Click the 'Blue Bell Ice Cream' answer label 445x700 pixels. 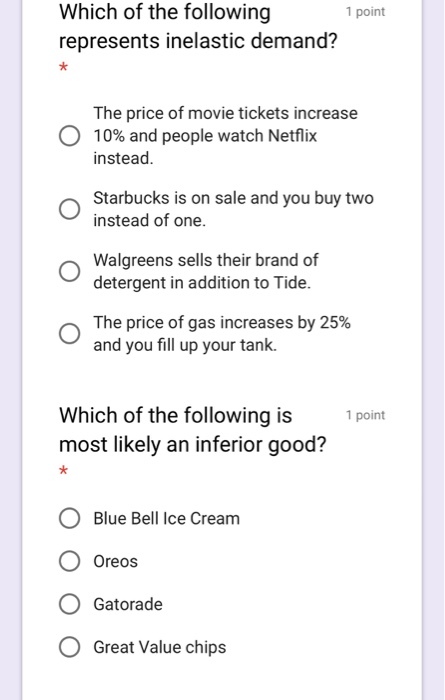pyautogui.click(x=166, y=518)
